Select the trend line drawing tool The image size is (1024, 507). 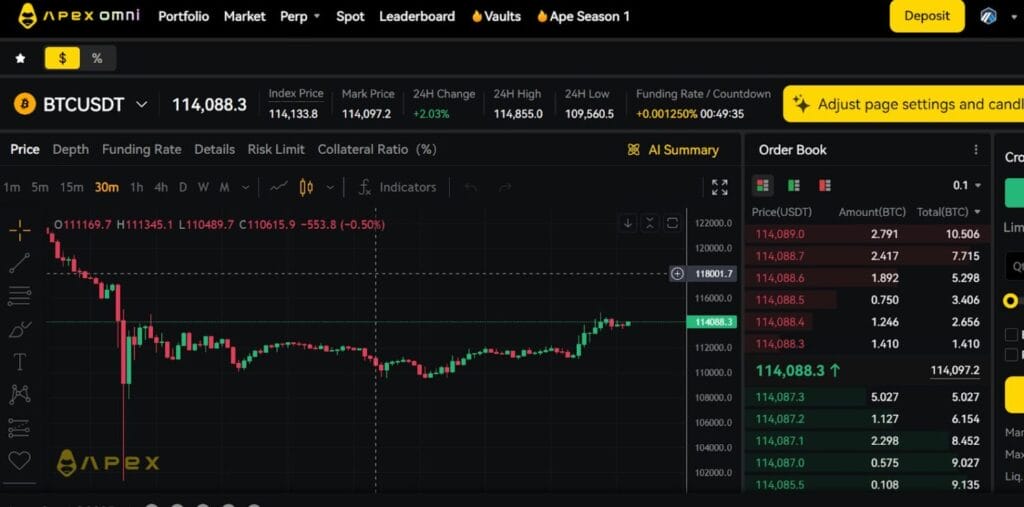[20, 263]
